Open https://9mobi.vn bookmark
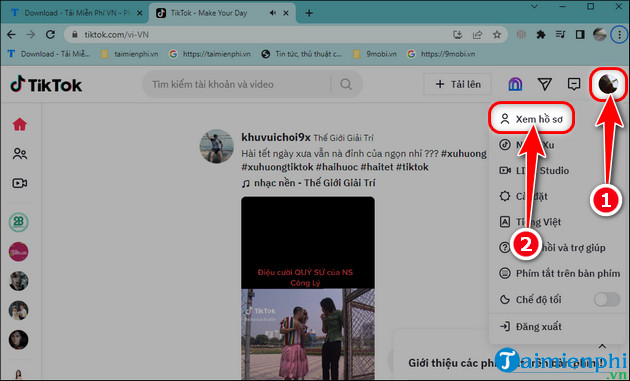 [441, 54]
